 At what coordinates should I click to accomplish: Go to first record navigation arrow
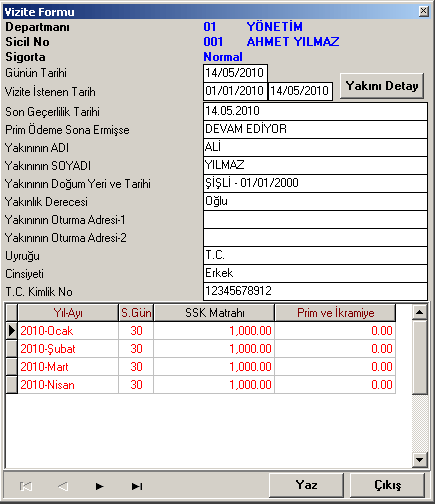(26, 486)
